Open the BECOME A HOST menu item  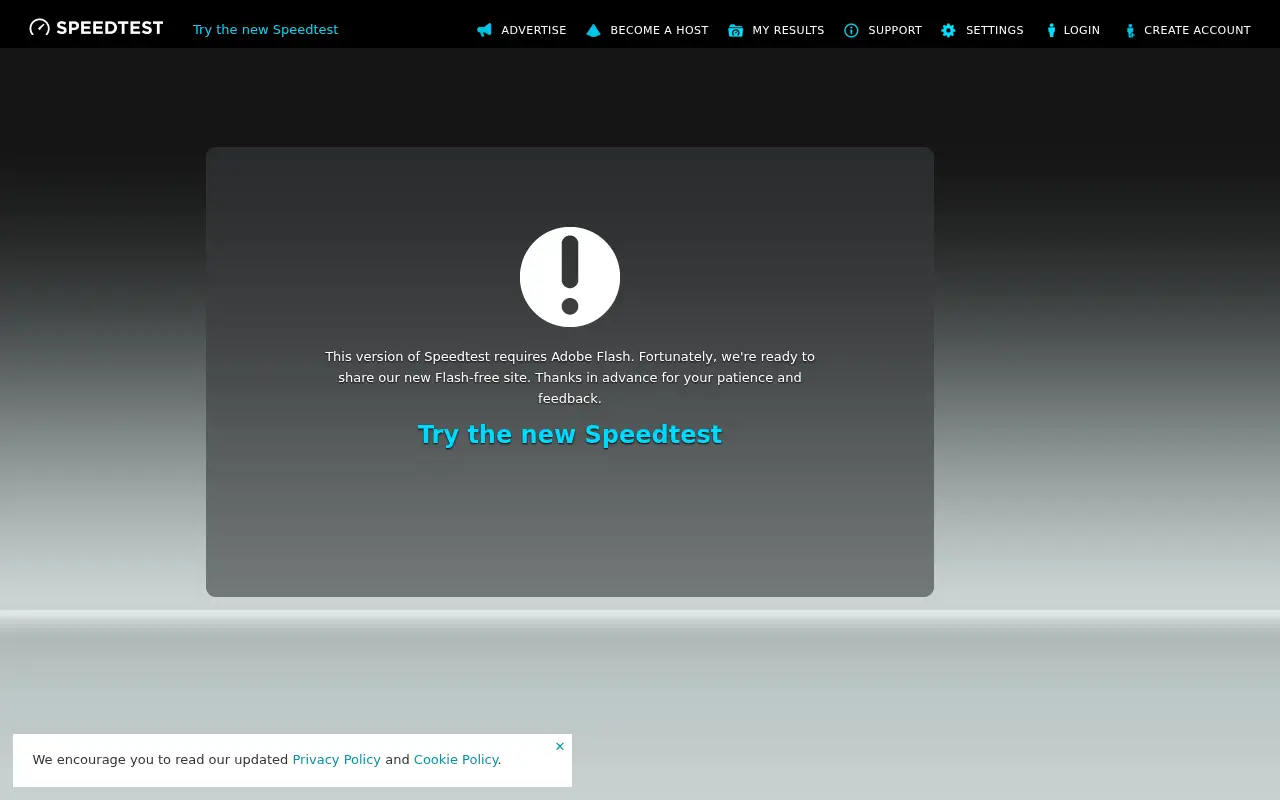tap(659, 30)
